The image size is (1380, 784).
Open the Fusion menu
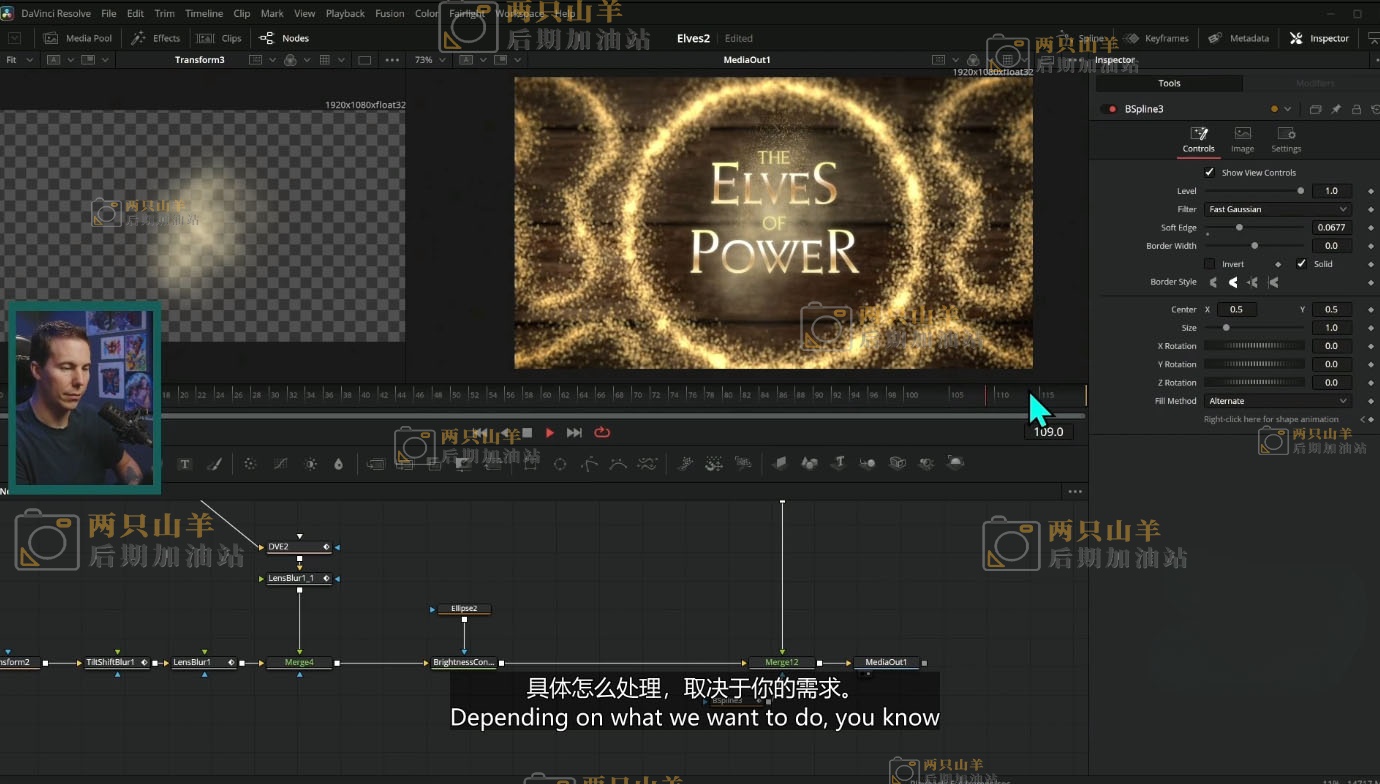pos(389,14)
